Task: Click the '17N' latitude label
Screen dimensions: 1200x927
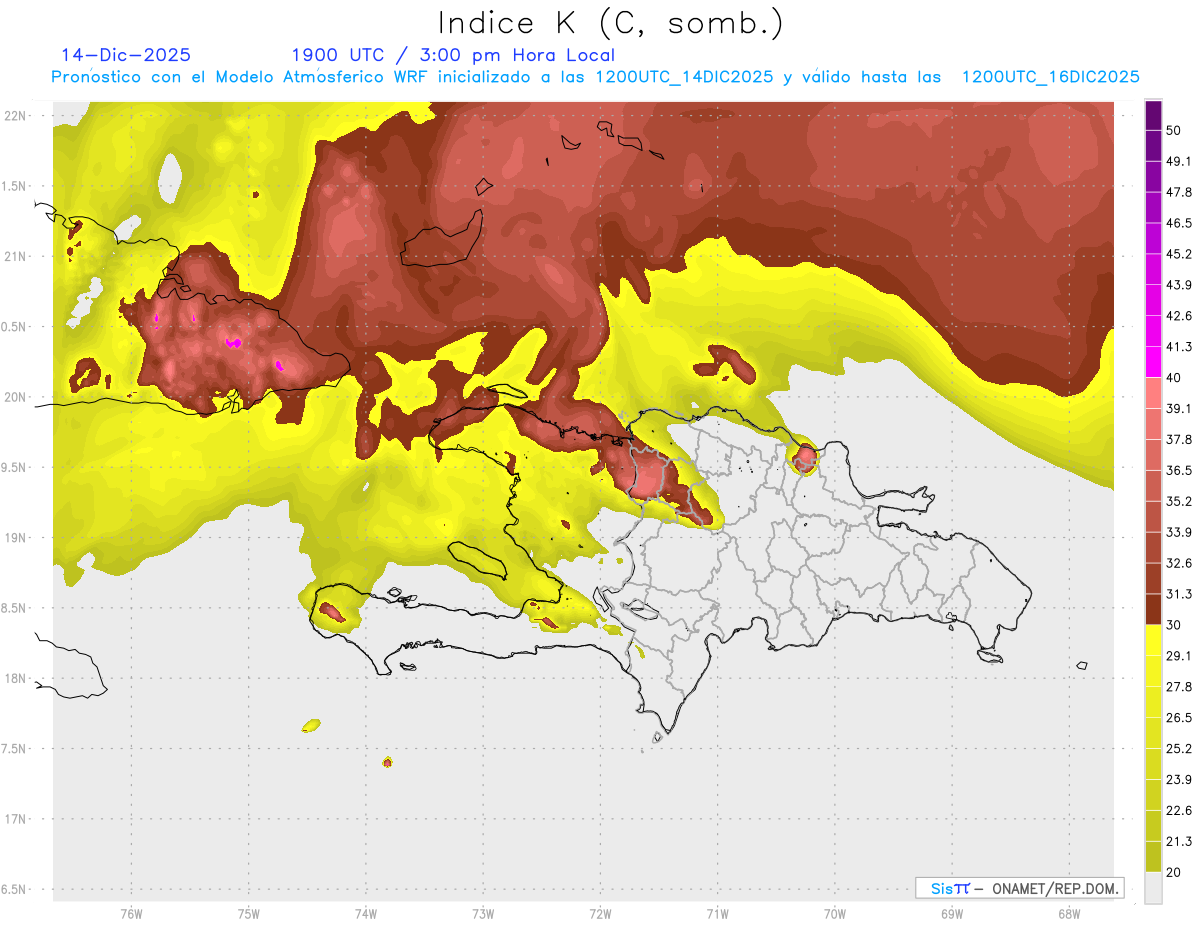Action: click(x=17, y=819)
